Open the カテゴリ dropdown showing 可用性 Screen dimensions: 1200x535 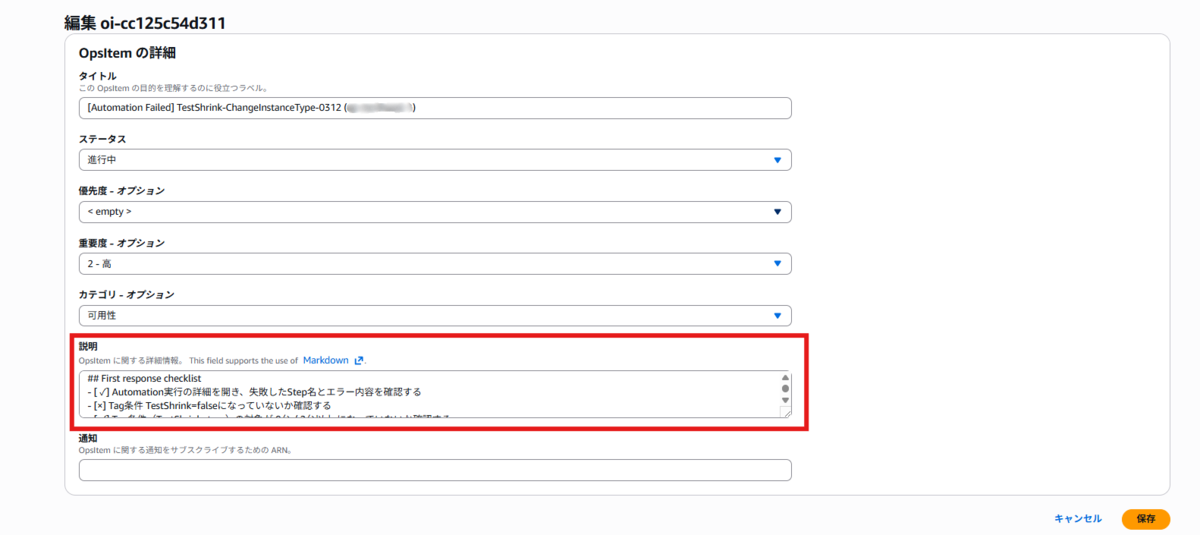(x=435, y=315)
